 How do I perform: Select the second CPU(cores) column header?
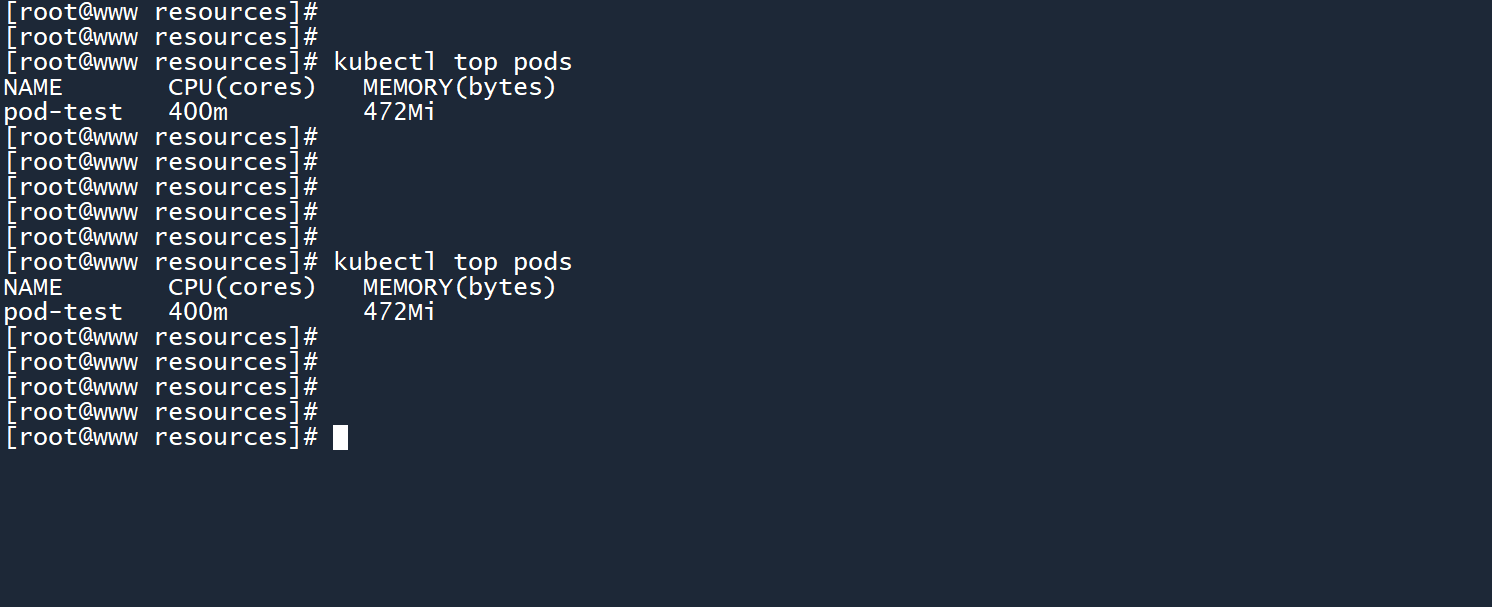(242, 287)
